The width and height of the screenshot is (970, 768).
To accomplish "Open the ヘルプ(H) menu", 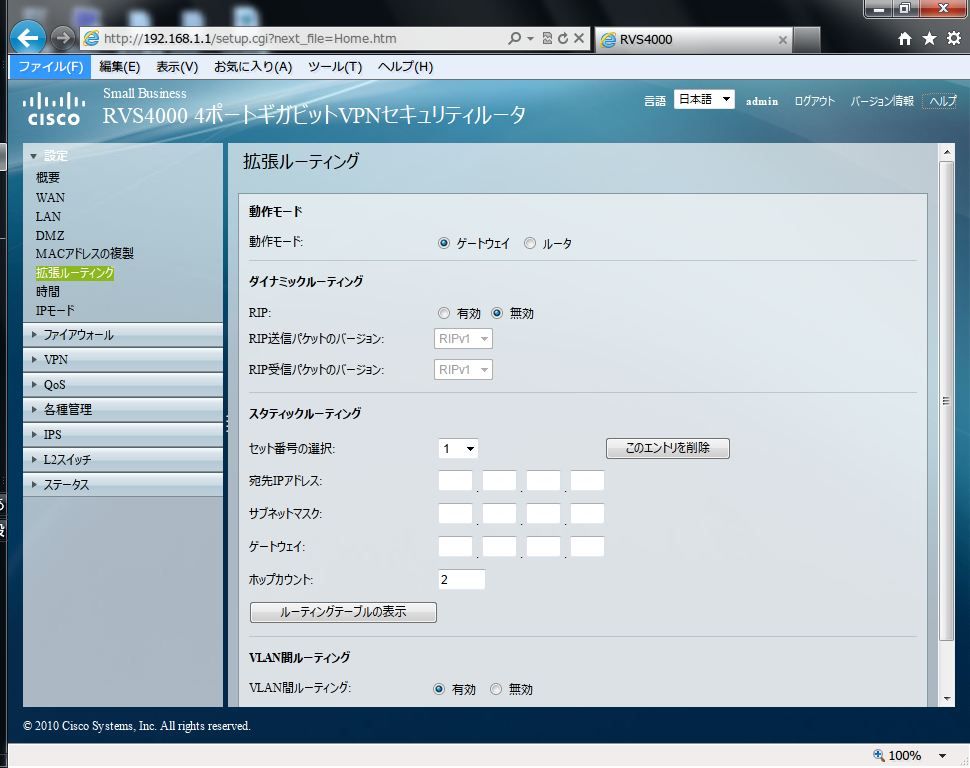I will [405, 67].
